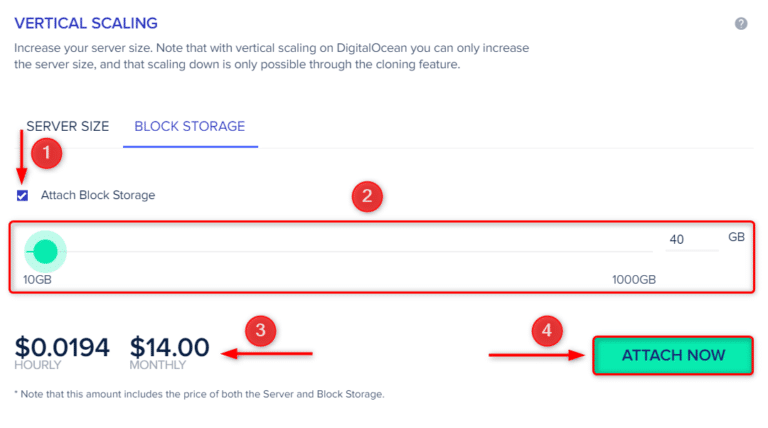Click the 1000GB maximum slider label
Image resolution: width=768 pixels, height=428 pixels.
(634, 279)
